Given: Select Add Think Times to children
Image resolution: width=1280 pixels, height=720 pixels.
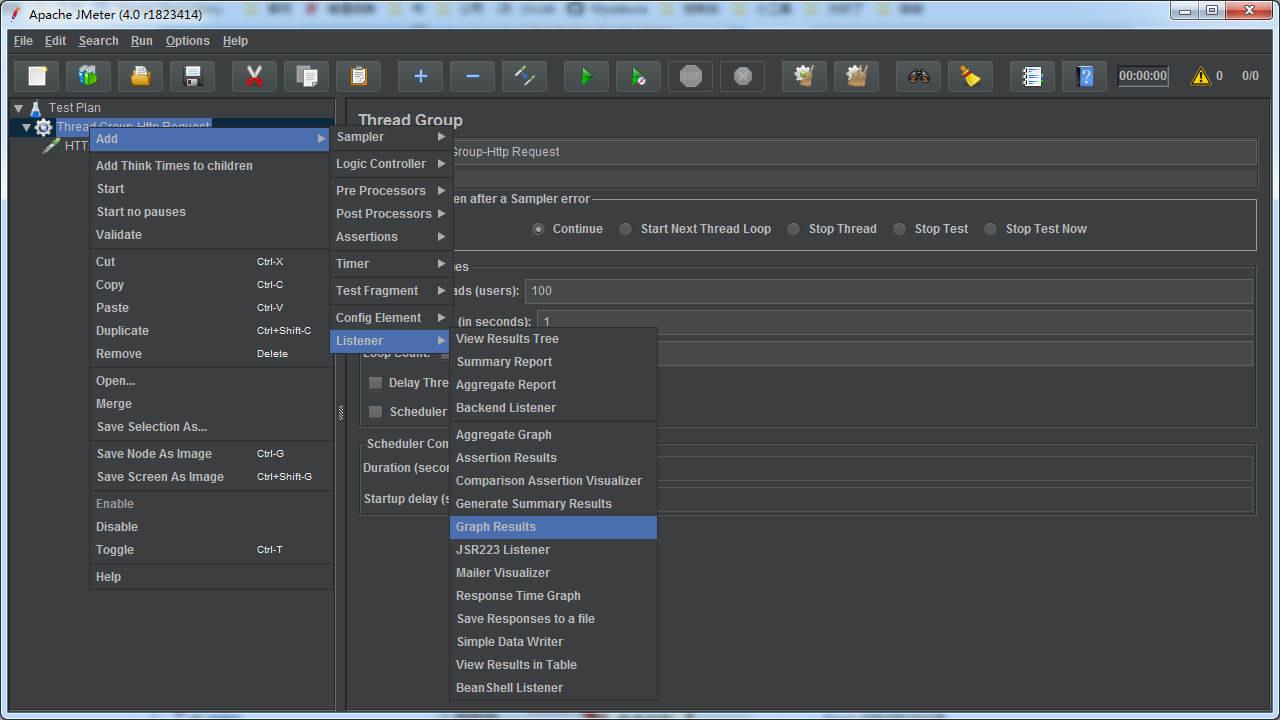Looking at the screenshot, I should click(x=211, y=166).
